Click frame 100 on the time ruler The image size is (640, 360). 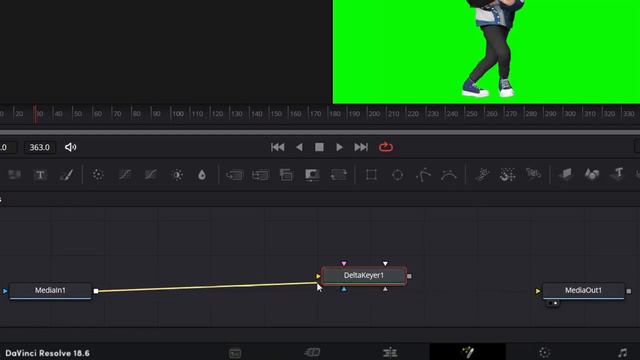pyautogui.click(x=178, y=114)
